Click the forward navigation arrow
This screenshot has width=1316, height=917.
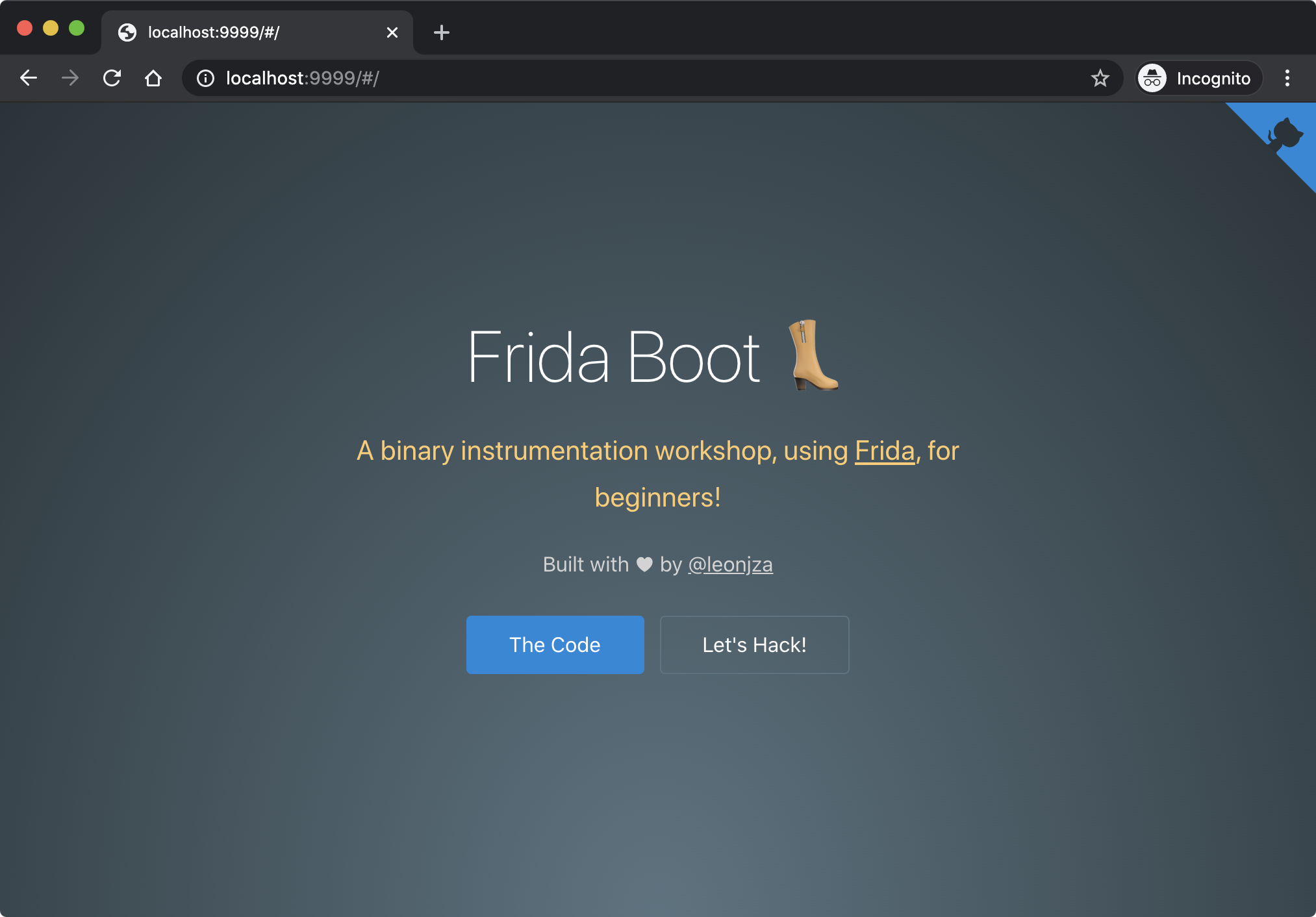(x=70, y=78)
